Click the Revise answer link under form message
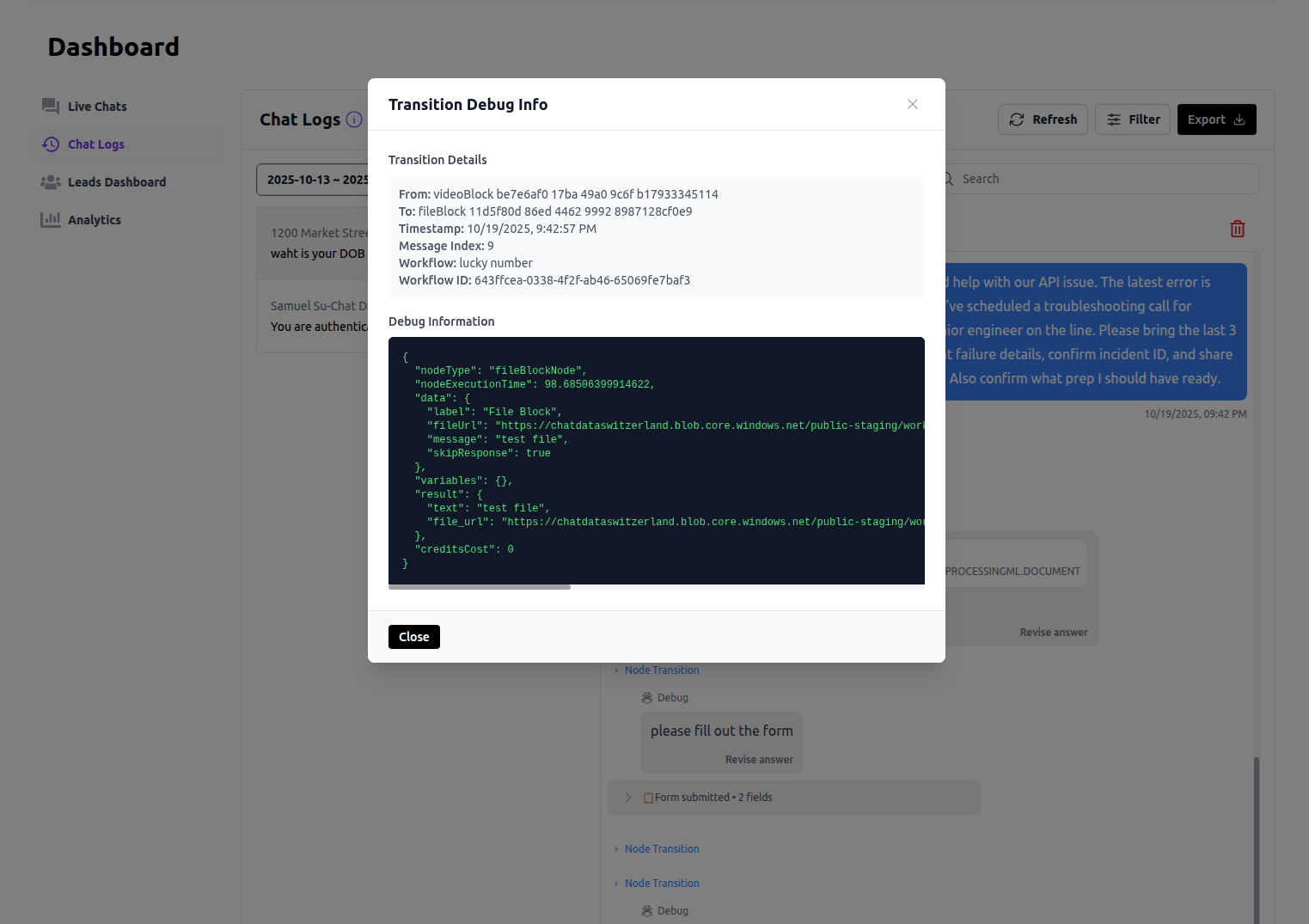The height and width of the screenshot is (924, 1309). 759,760
